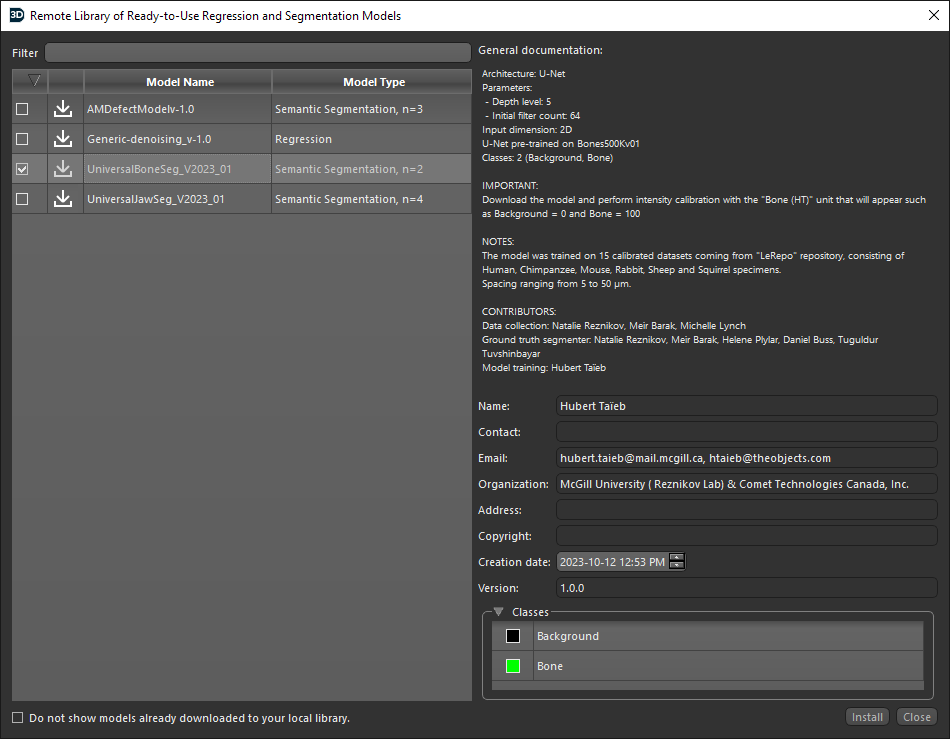
Task: Check the AMDefectModelv-1.0 checkbox
Action: [22, 109]
